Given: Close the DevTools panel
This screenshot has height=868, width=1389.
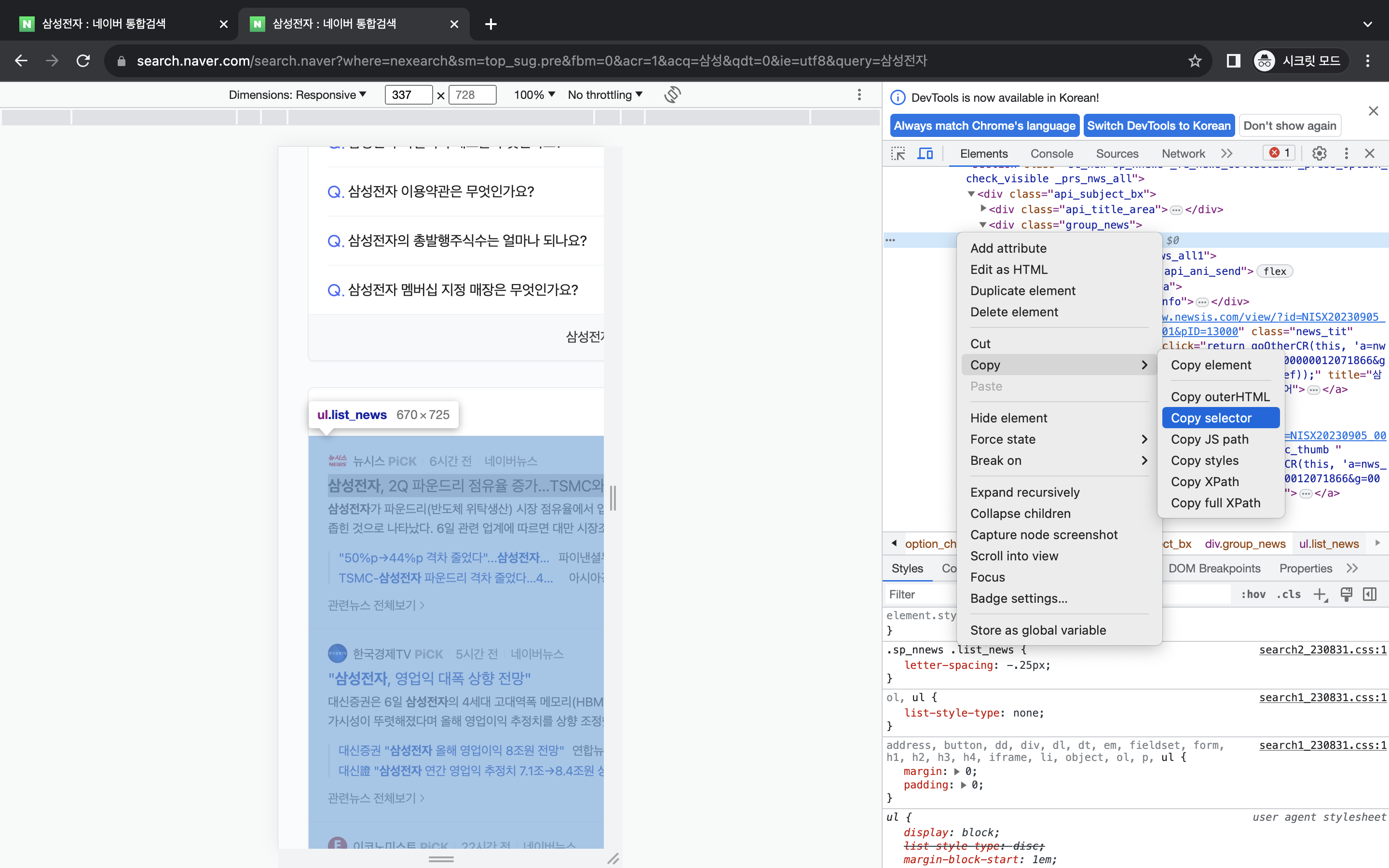Looking at the screenshot, I should pyautogui.click(x=1370, y=153).
